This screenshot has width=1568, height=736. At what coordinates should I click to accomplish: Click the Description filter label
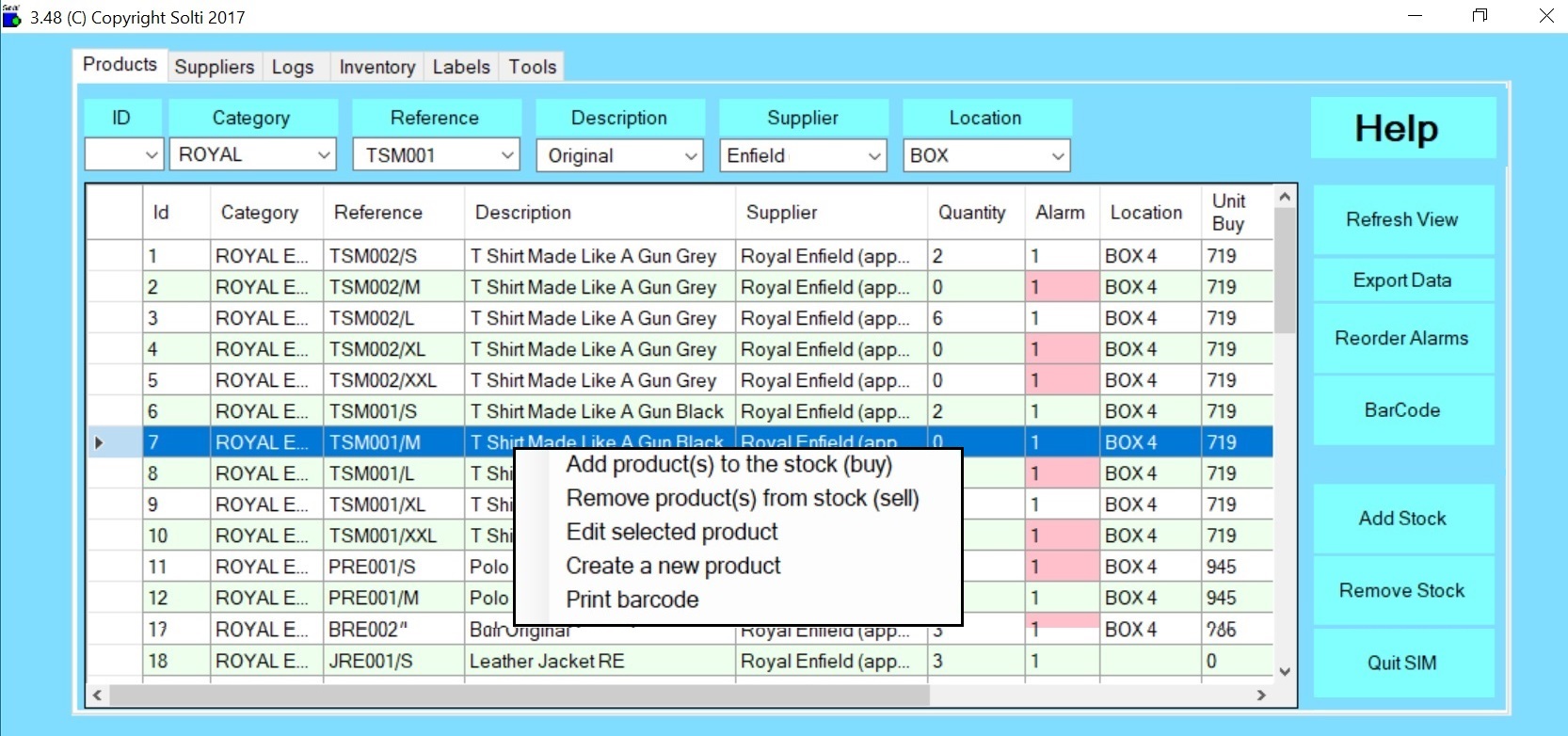click(x=619, y=118)
